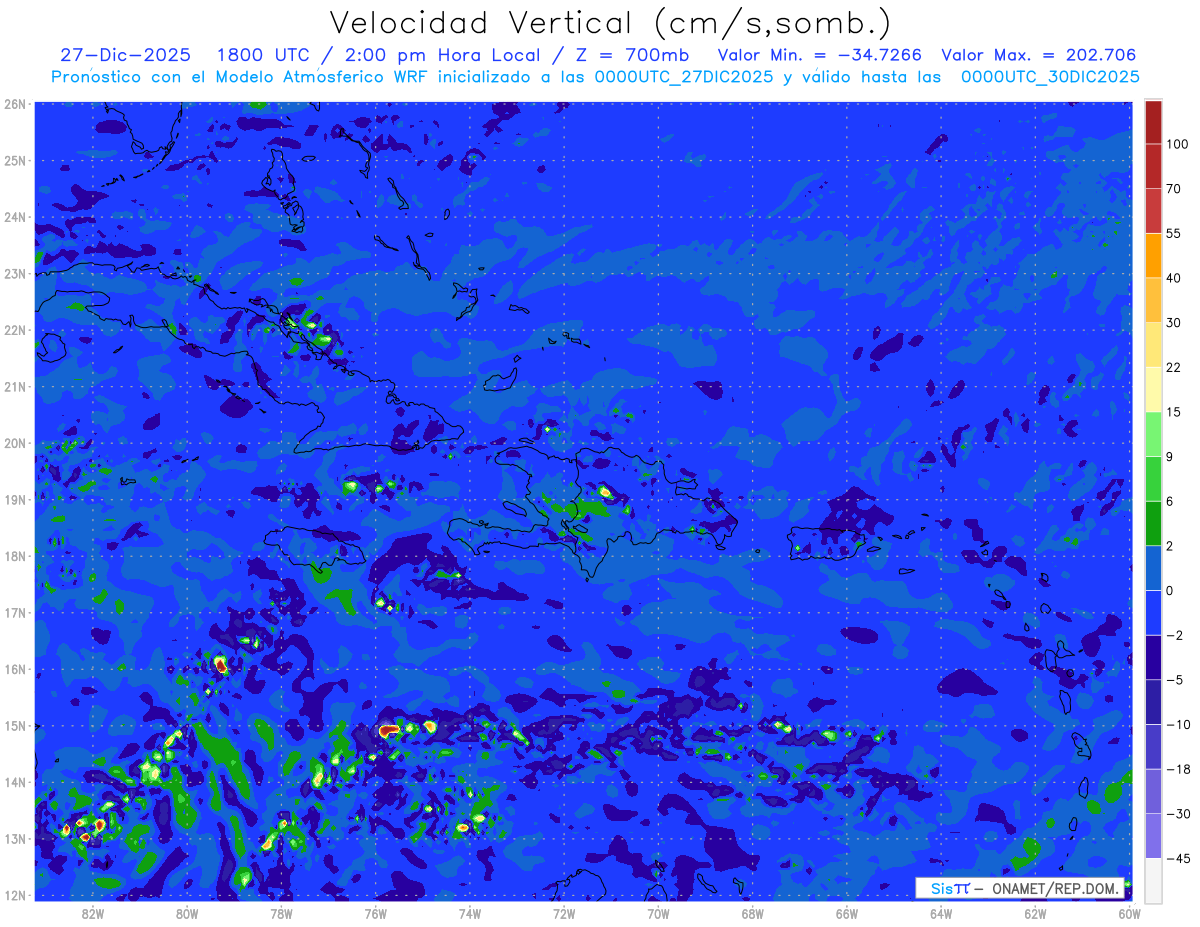This screenshot has width=1200, height=927.
Task: Pick the light orange swatch between 30 and 40
Action: tap(1153, 300)
